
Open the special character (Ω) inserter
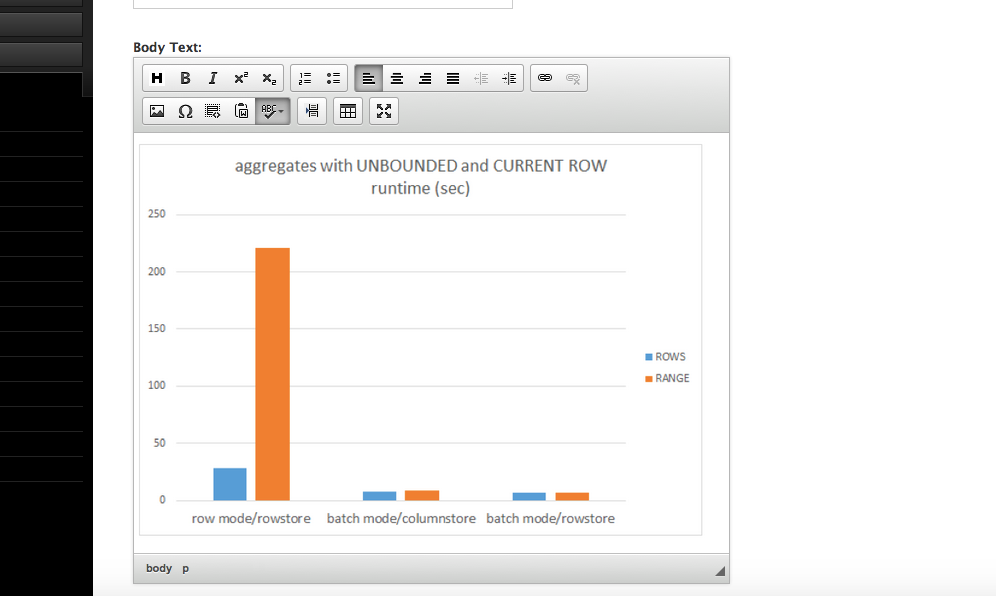[185, 111]
